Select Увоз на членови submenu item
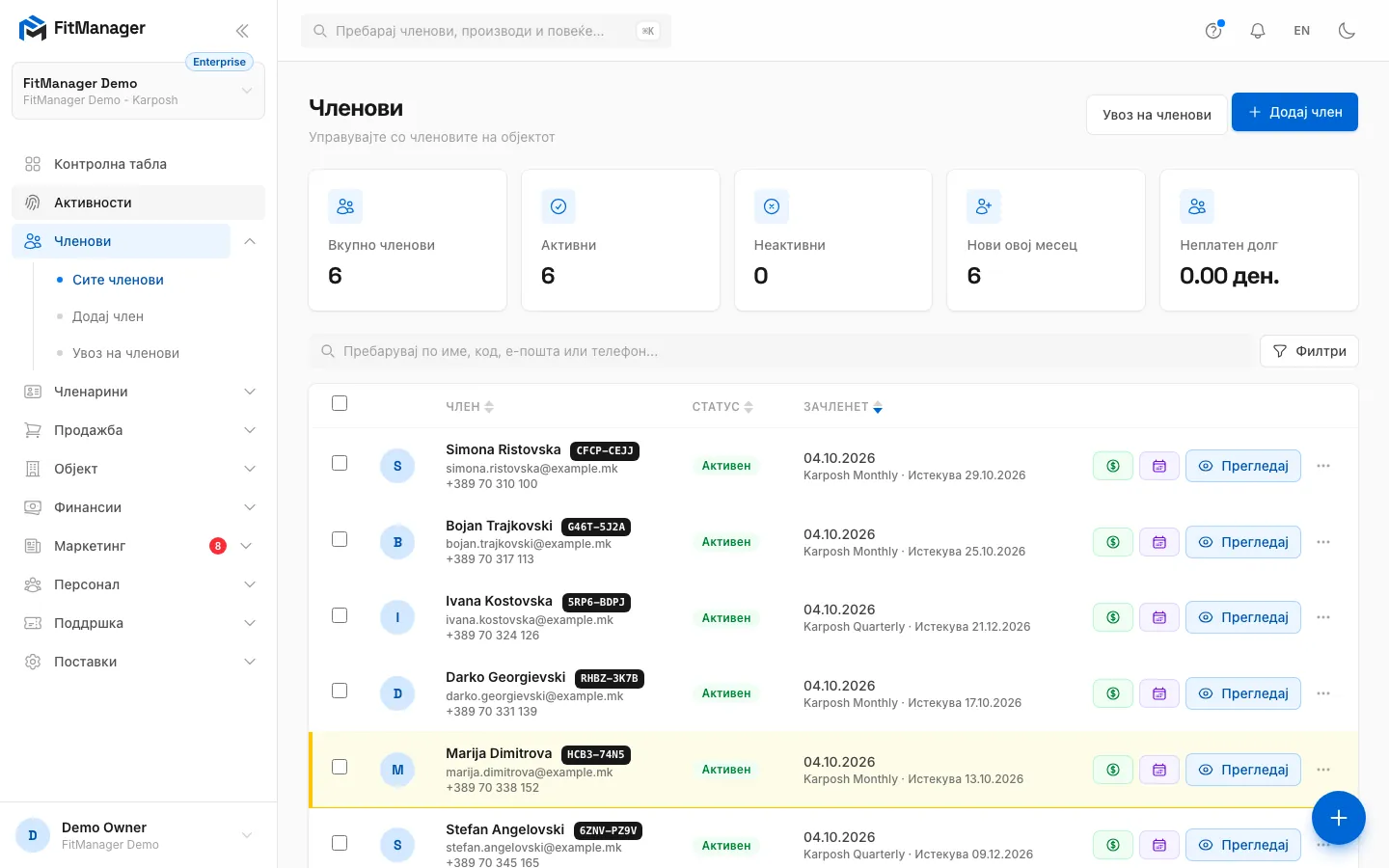 (125, 353)
